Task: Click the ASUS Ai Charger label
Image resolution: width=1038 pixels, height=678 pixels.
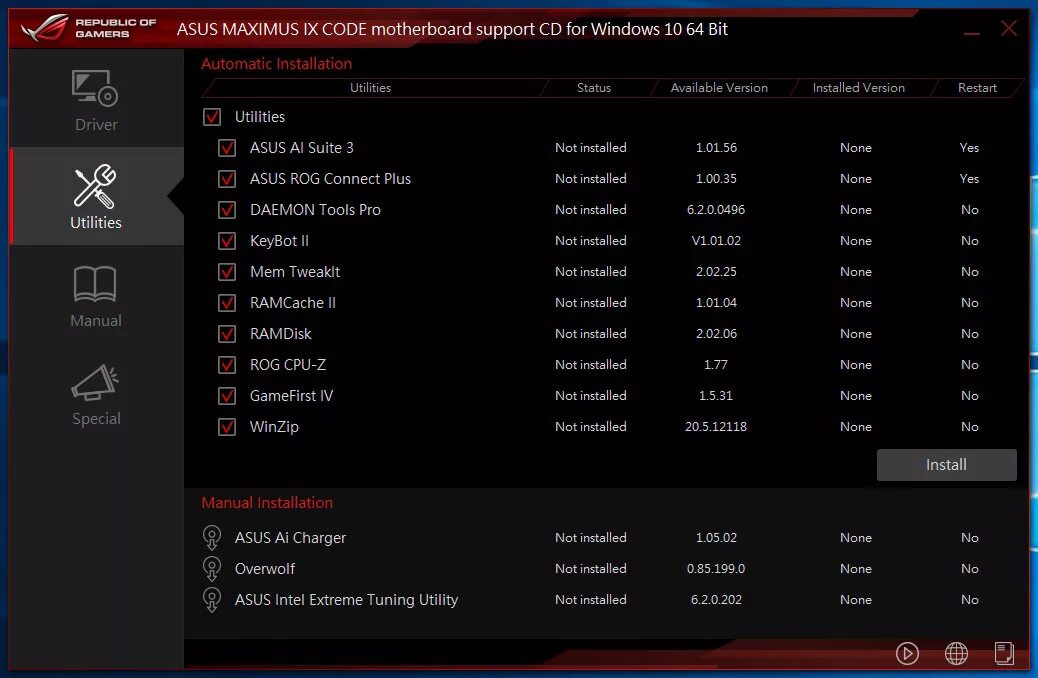Action: 290,538
